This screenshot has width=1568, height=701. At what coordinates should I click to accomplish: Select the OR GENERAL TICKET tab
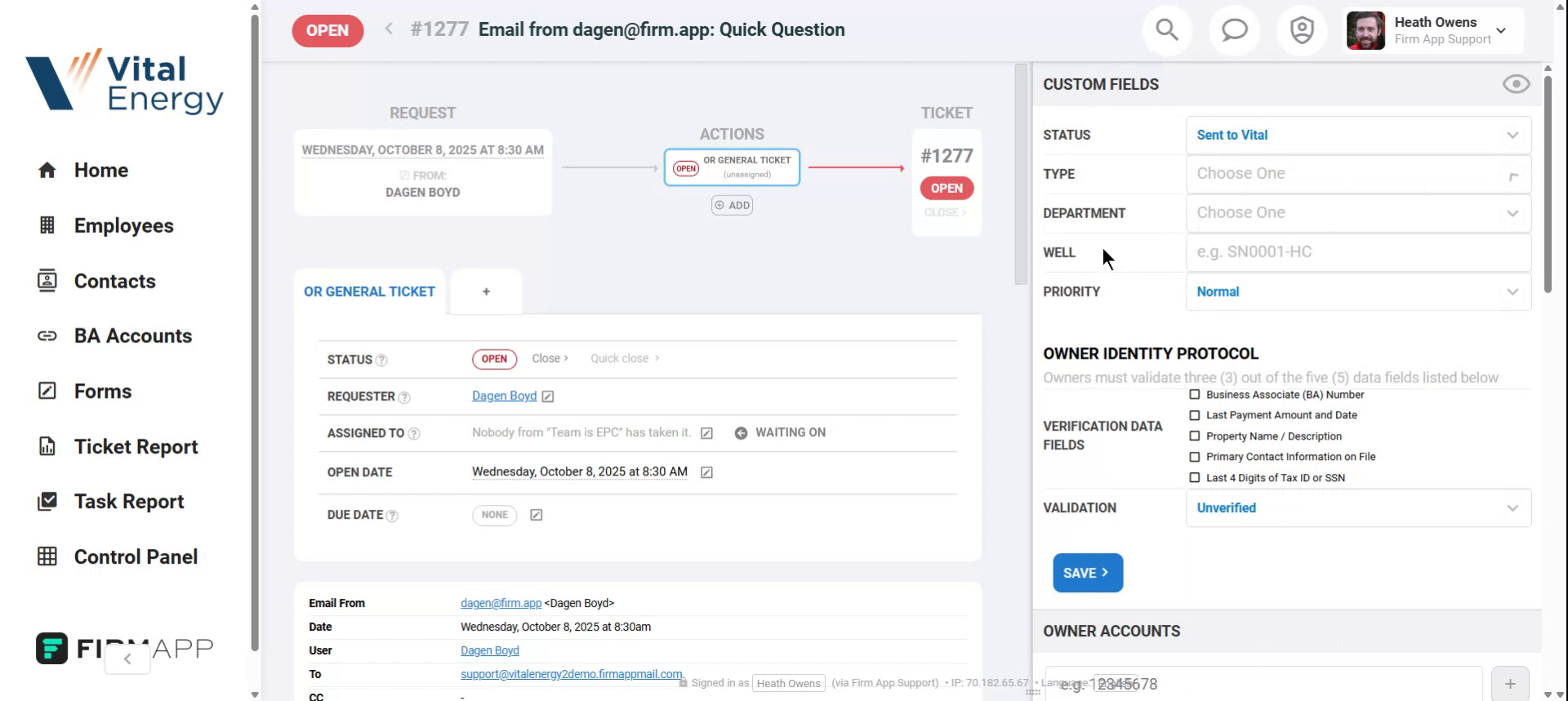[369, 292]
